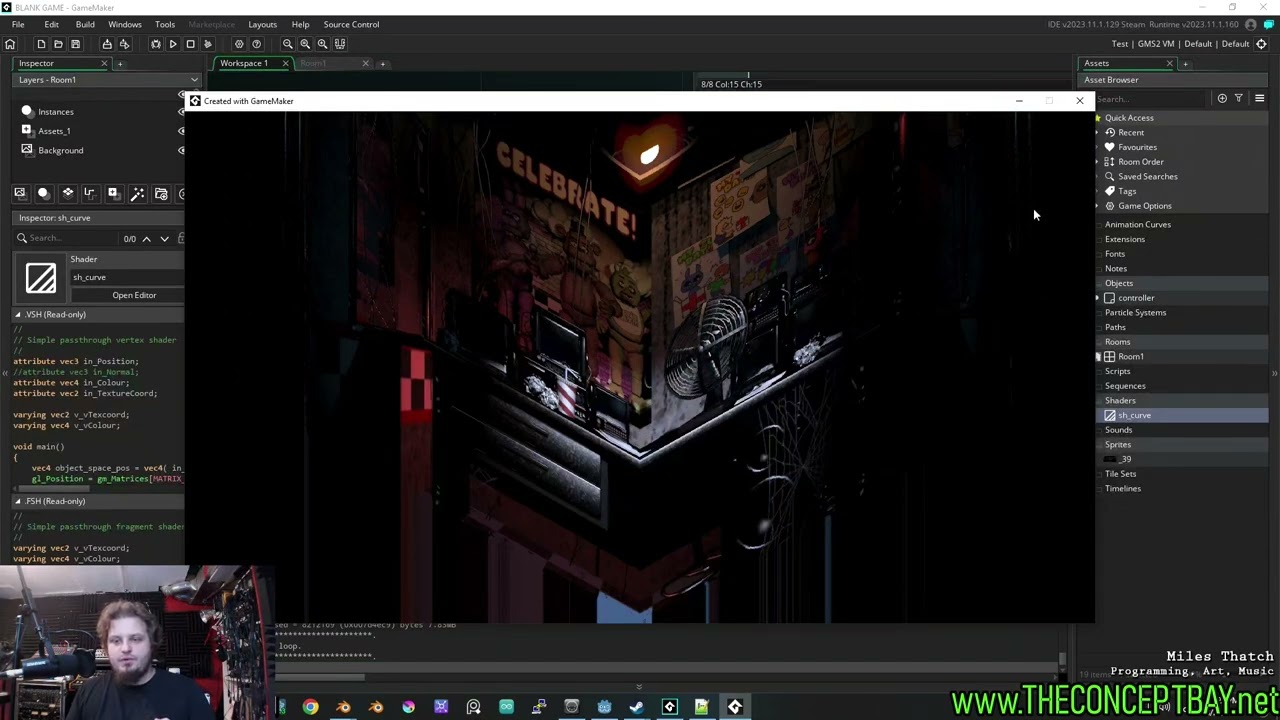This screenshot has height=720, width=1280.
Task: Create a new tile layer
Action: [67, 193]
